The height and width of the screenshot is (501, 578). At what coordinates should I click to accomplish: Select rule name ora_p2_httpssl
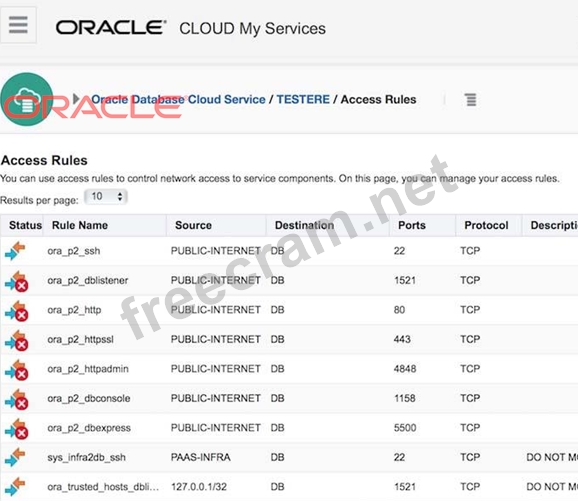tap(80, 340)
